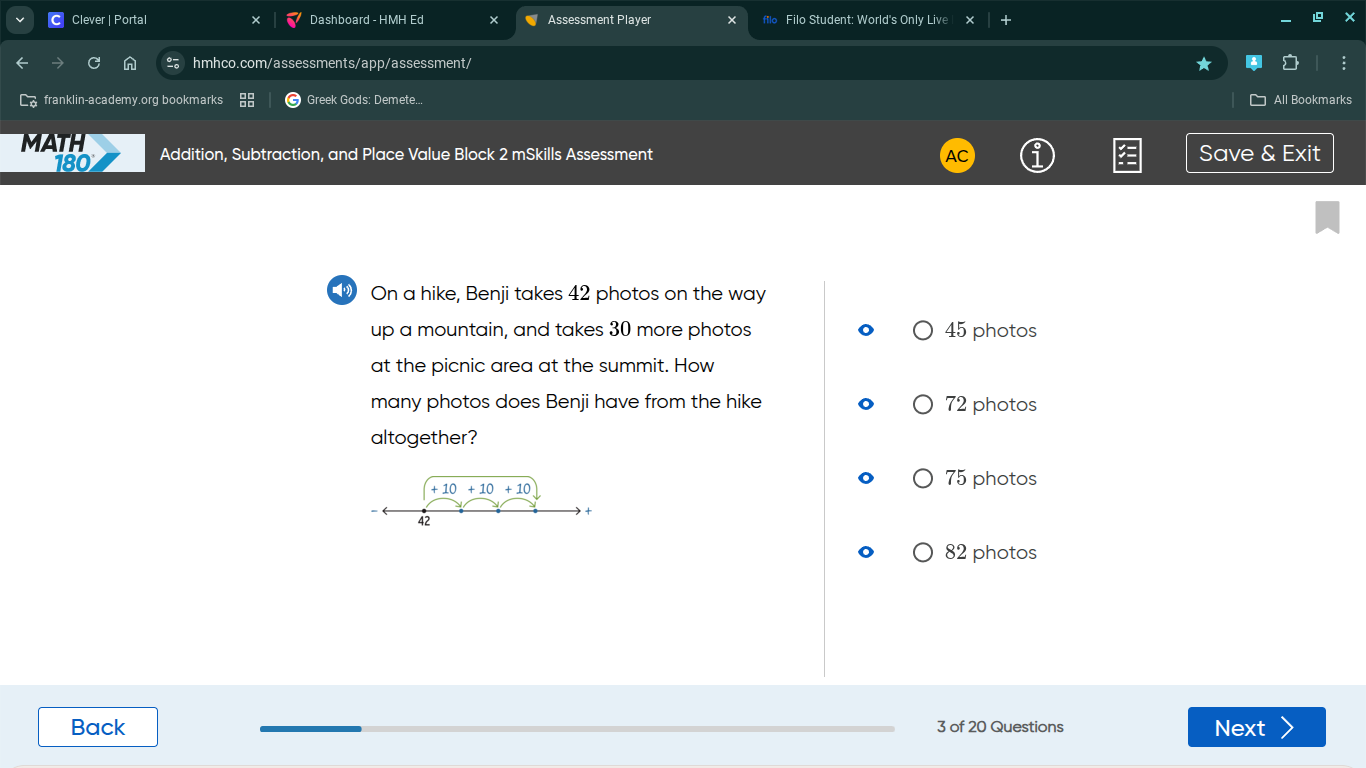Bookmark this question with the flag icon
Viewport: 1366px width, 768px height.
tap(1327, 217)
